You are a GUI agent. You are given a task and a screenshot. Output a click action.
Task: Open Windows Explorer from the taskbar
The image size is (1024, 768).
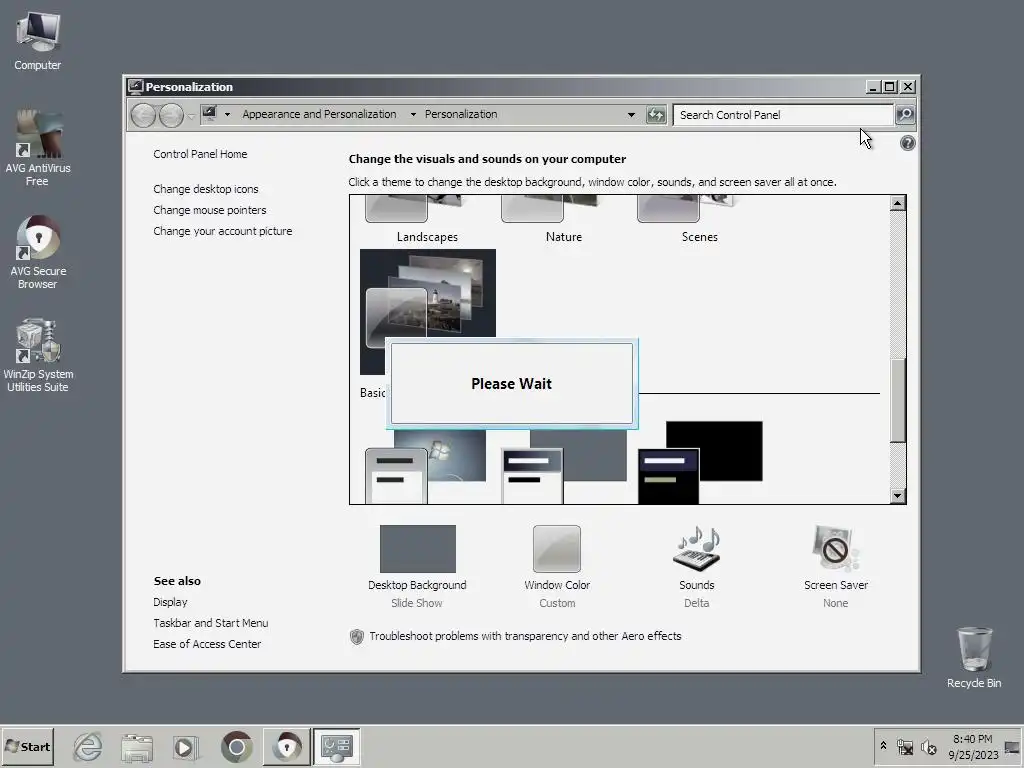click(x=136, y=747)
